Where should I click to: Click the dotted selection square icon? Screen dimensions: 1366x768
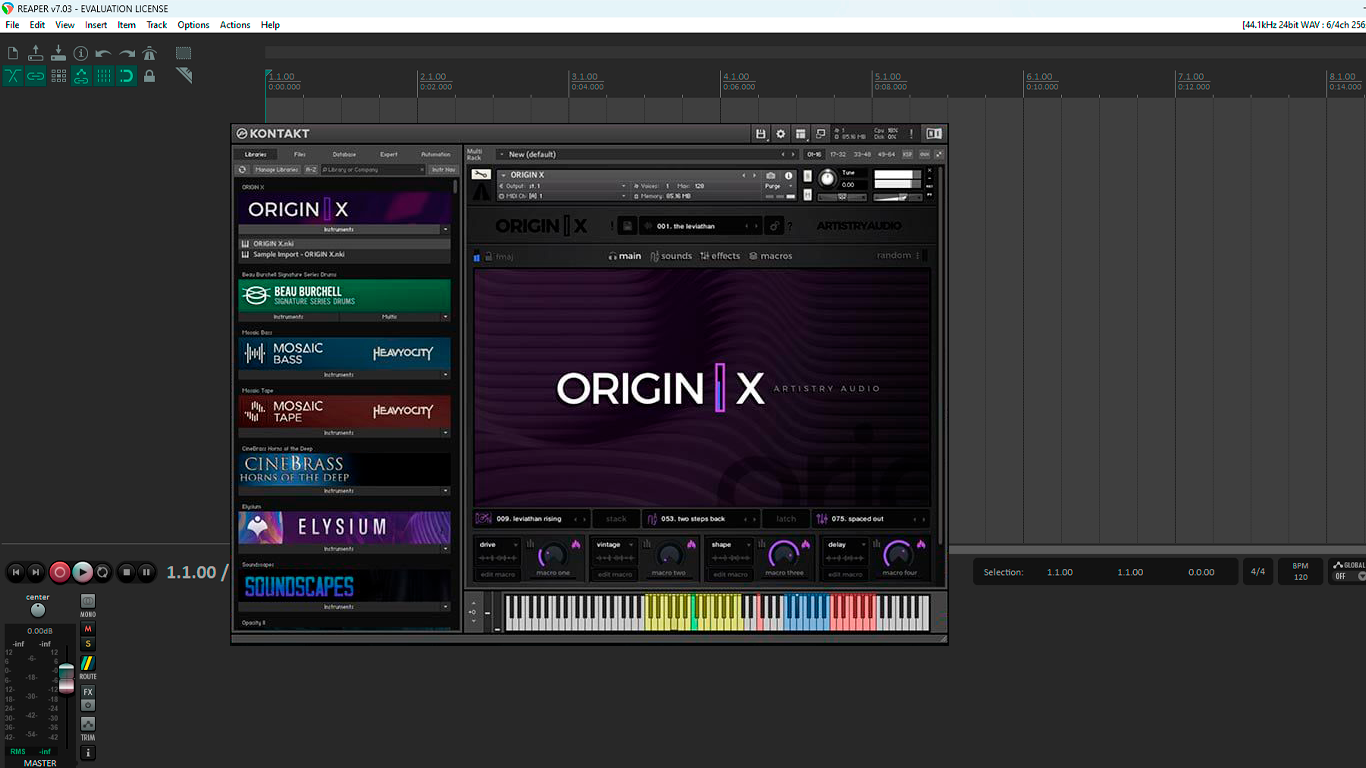coord(184,53)
